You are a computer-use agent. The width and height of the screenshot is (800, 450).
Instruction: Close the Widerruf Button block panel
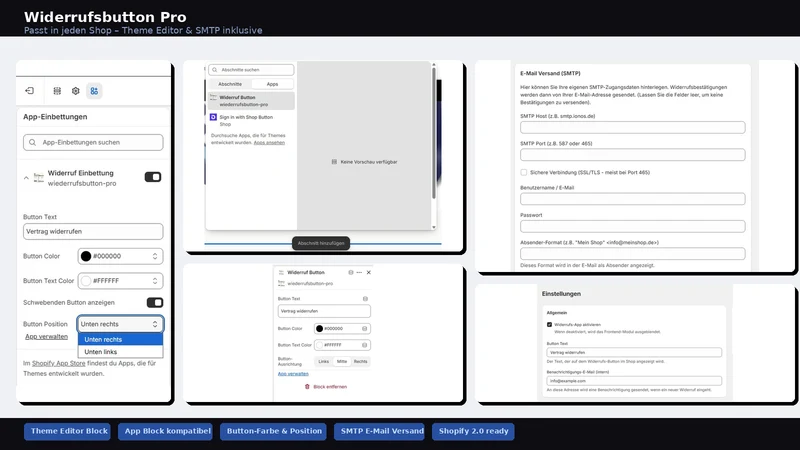(x=368, y=272)
